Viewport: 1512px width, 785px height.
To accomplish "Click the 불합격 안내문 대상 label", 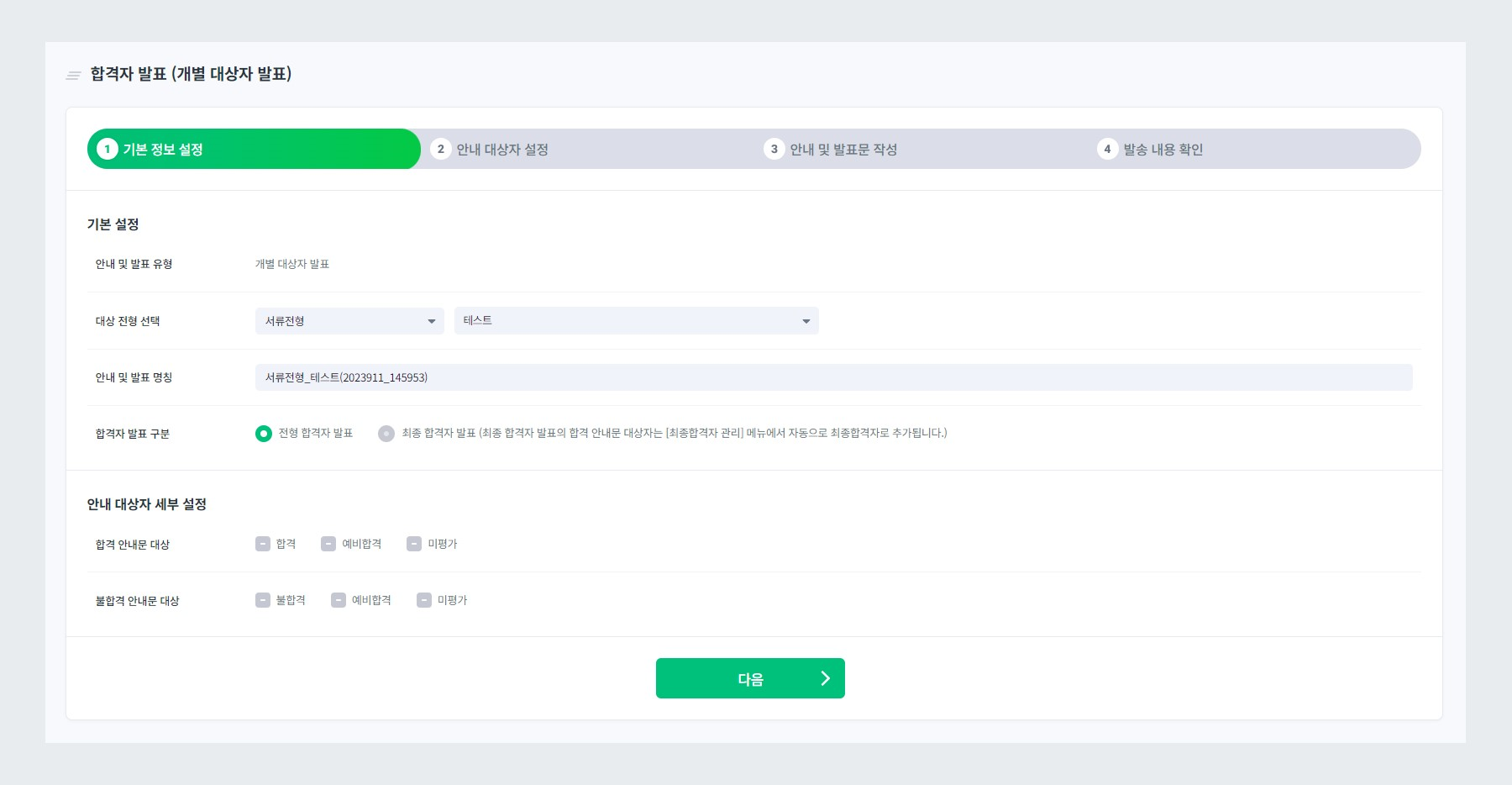I will click(x=137, y=601).
